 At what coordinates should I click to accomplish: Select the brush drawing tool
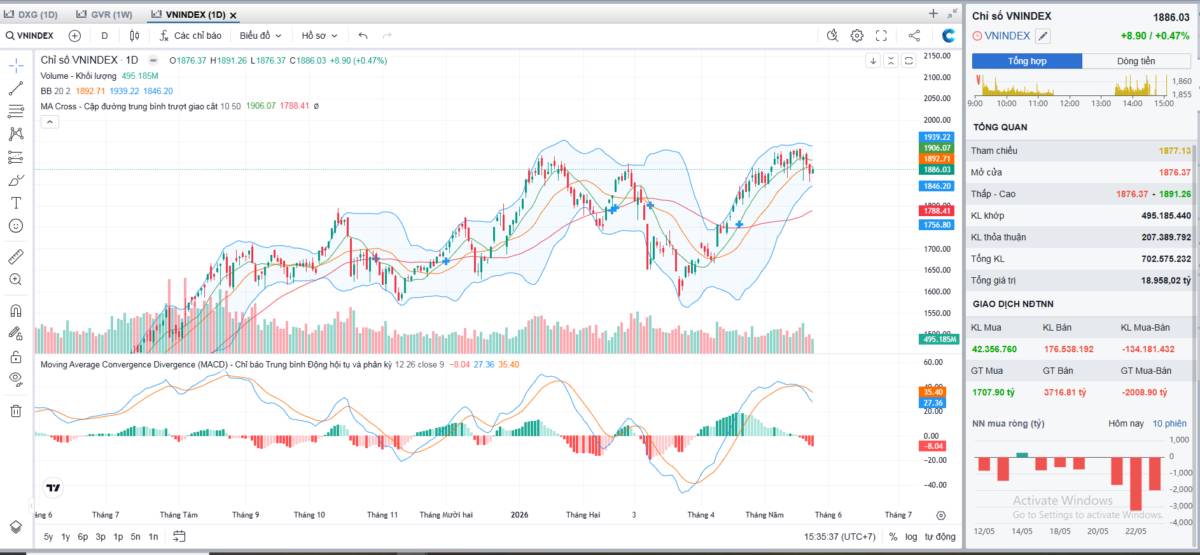[16, 180]
